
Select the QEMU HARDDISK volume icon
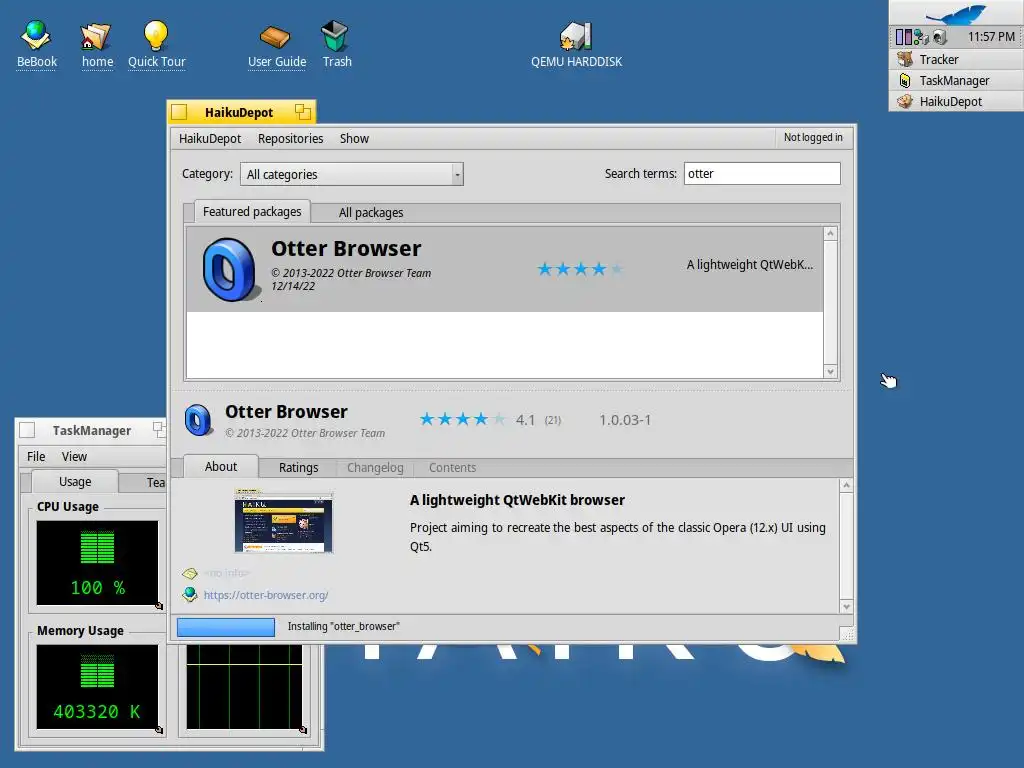pyautogui.click(x=576, y=43)
